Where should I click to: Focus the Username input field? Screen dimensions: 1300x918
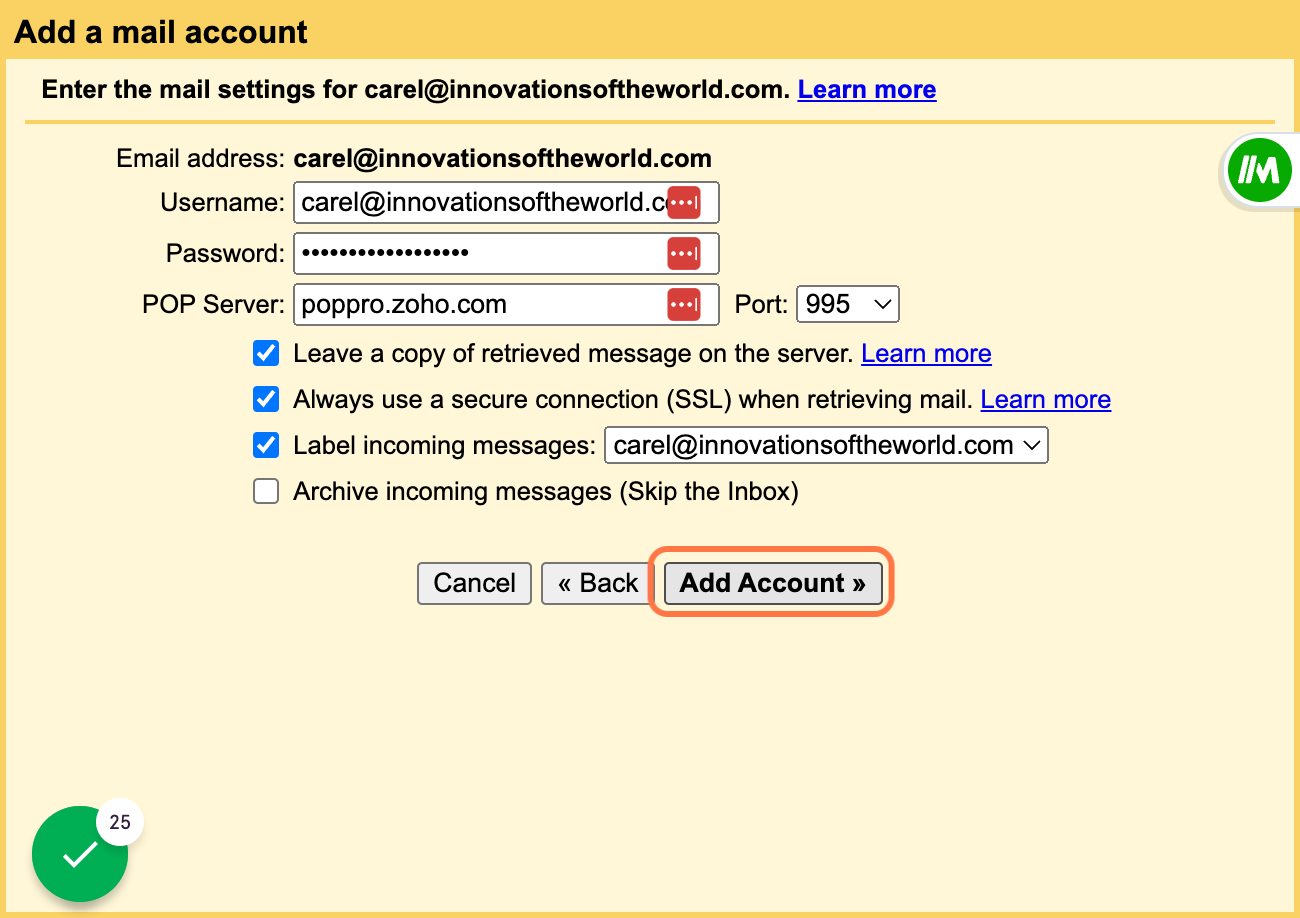[506, 202]
